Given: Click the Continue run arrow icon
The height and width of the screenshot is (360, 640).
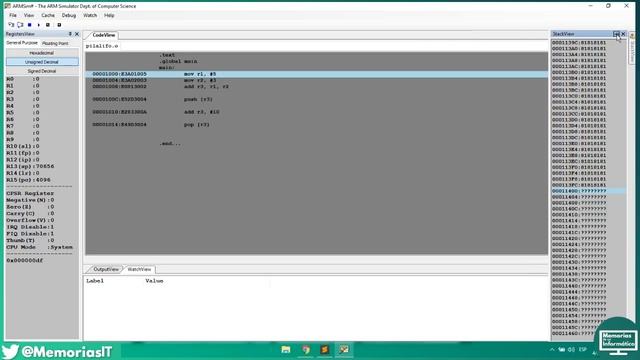Looking at the screenshot, I should (x=39, y=25).
